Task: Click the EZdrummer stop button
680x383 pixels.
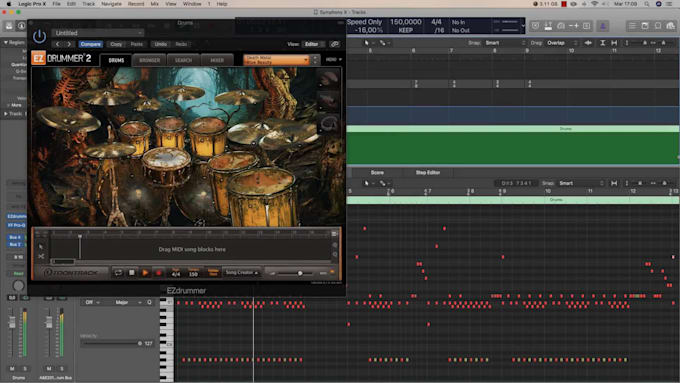Action: pyautogui.click(x=131, y=272)
